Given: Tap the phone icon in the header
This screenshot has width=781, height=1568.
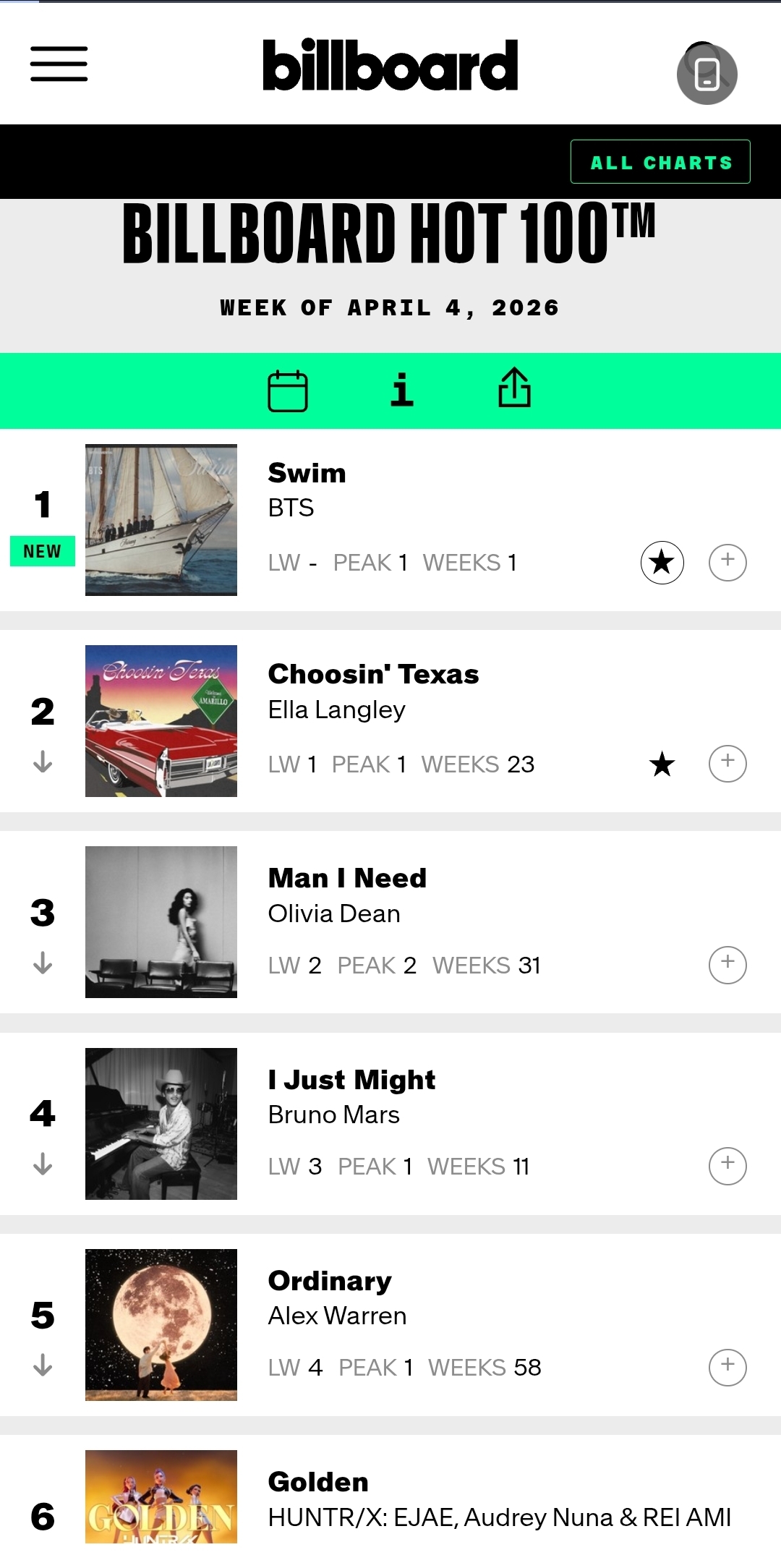Looking at the screenshot, I should pyautogui.click(x=707, y=74).
